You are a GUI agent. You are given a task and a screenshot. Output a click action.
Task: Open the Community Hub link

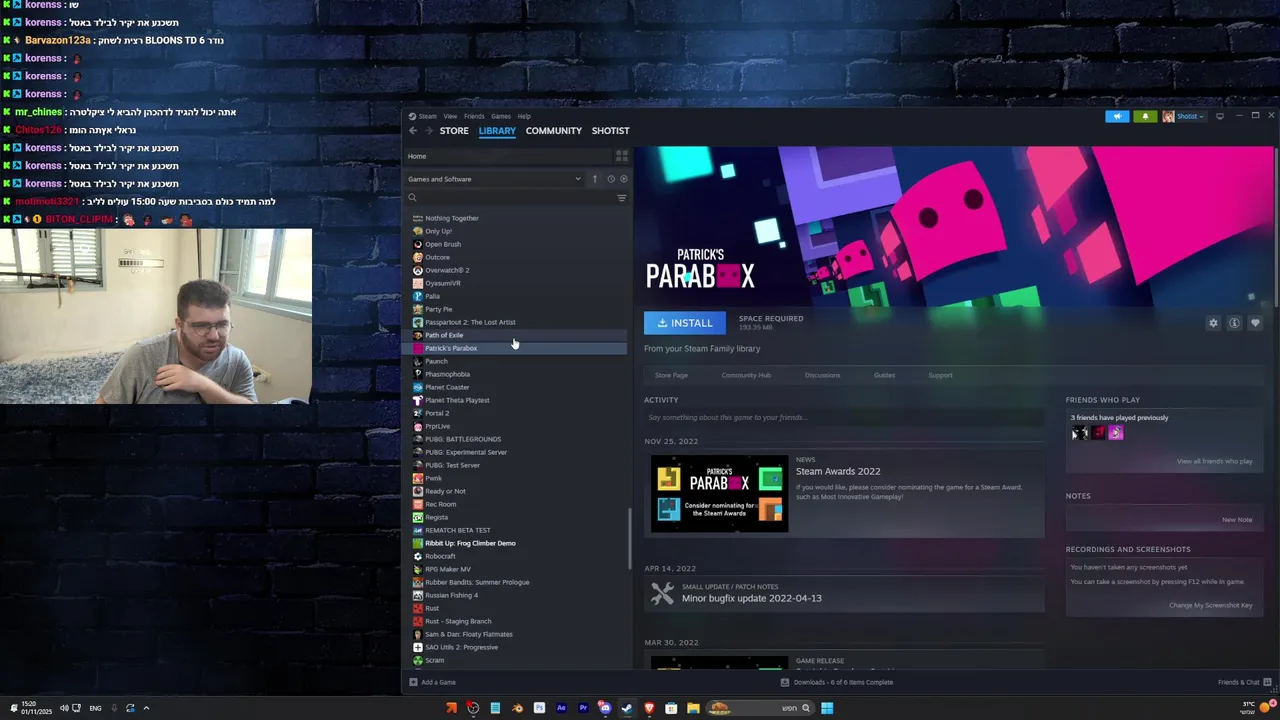click(746, 375)
